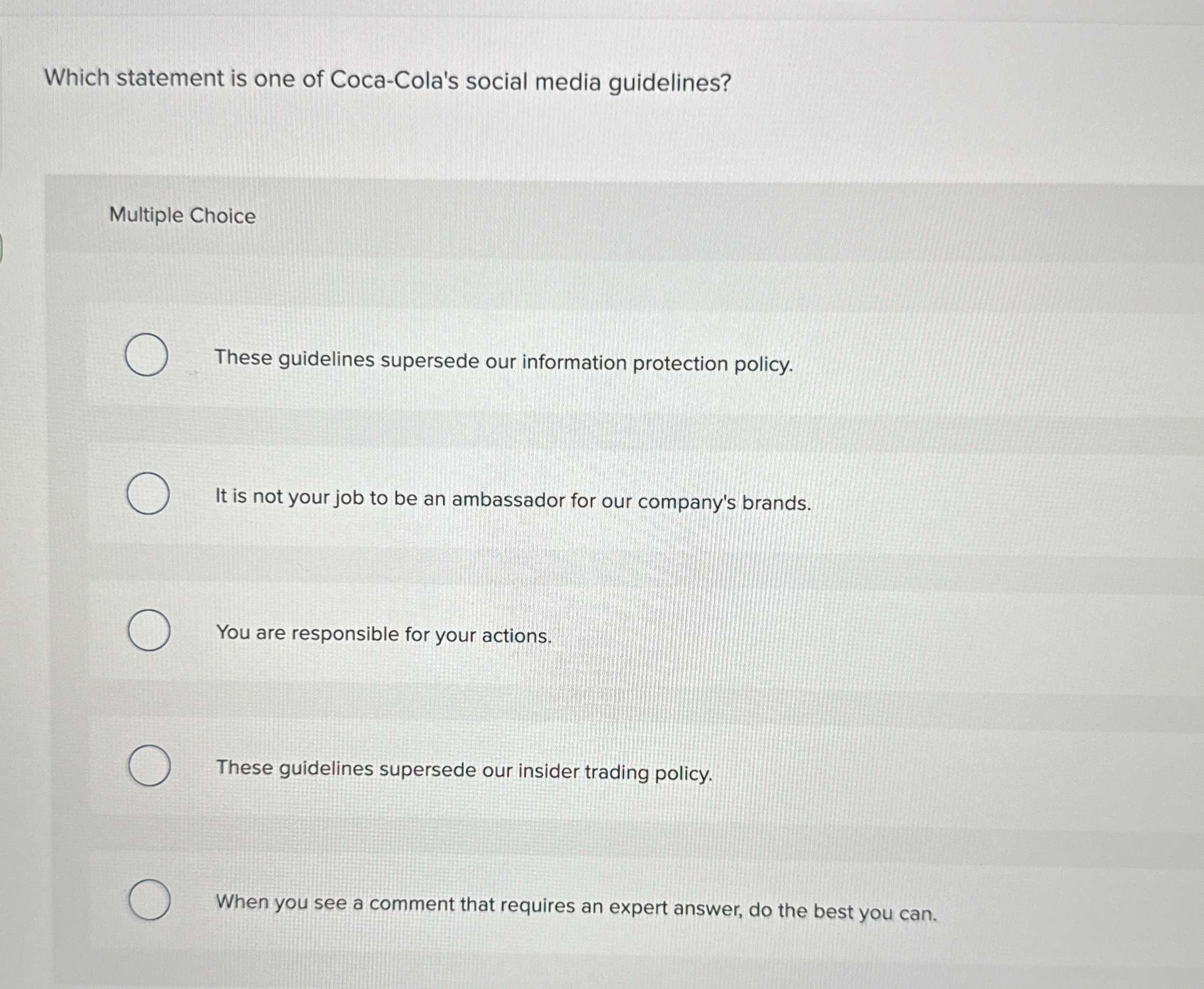Screen dimensions: 1204x989
Task: Click the answer text about being a brand ambassador
Action: (x=513, y=500)
